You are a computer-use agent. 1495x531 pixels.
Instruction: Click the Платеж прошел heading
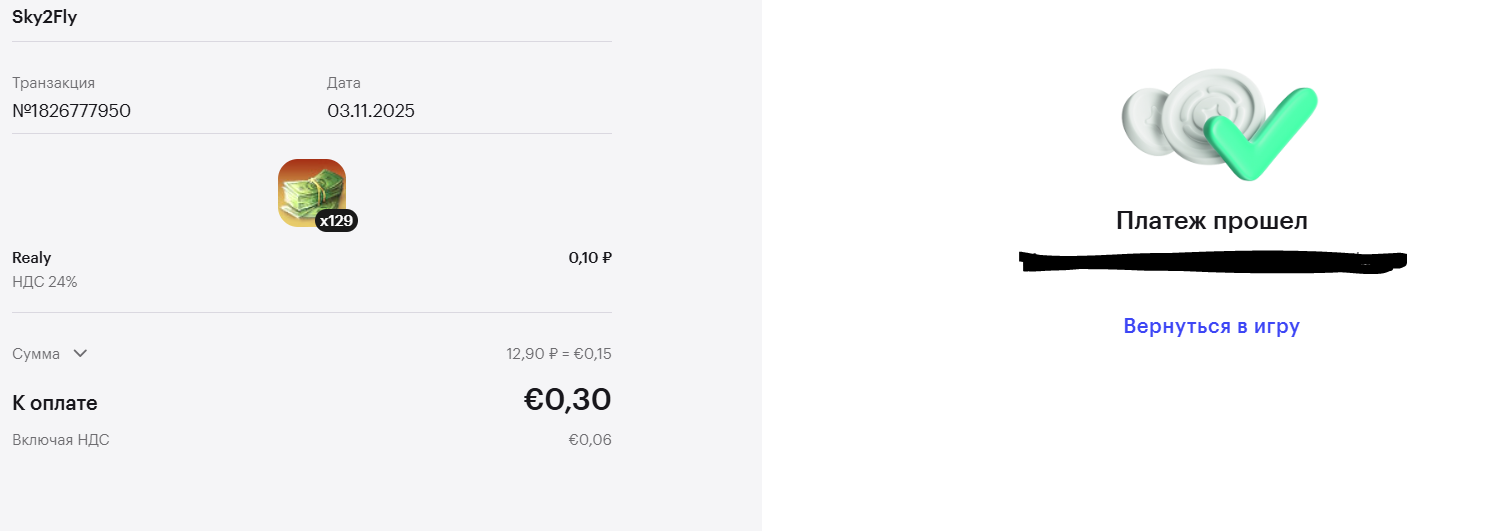click(x=1211, y=221)
